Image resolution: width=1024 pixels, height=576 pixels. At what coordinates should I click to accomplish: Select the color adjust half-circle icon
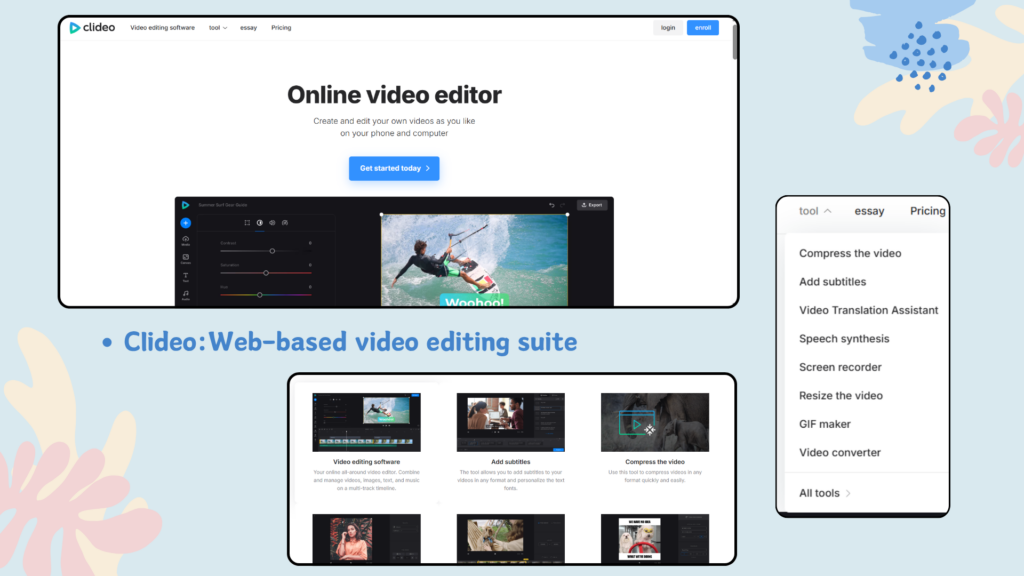[x=260, y=223]
